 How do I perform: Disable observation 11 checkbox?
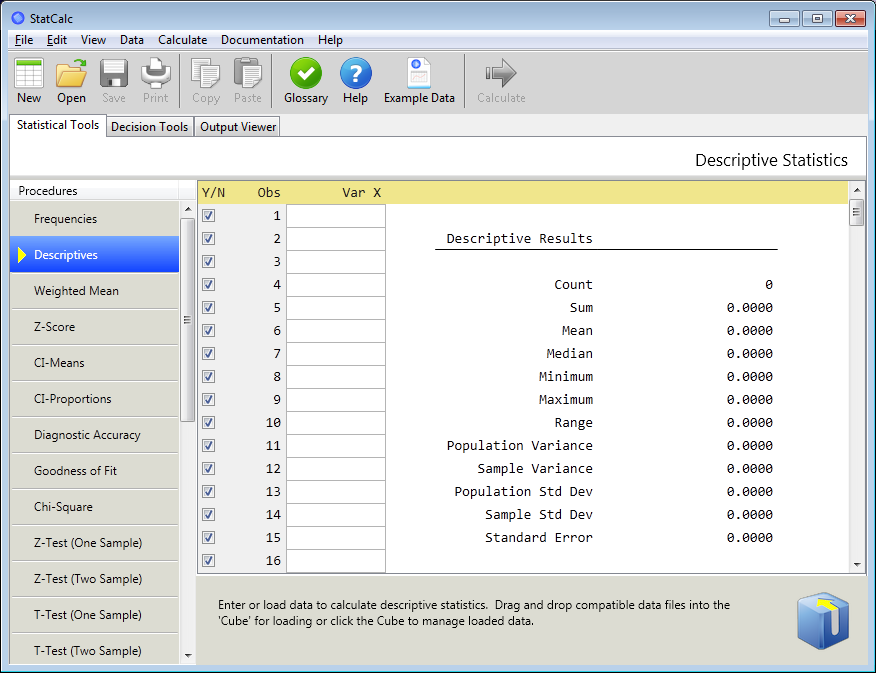point(208,446)
